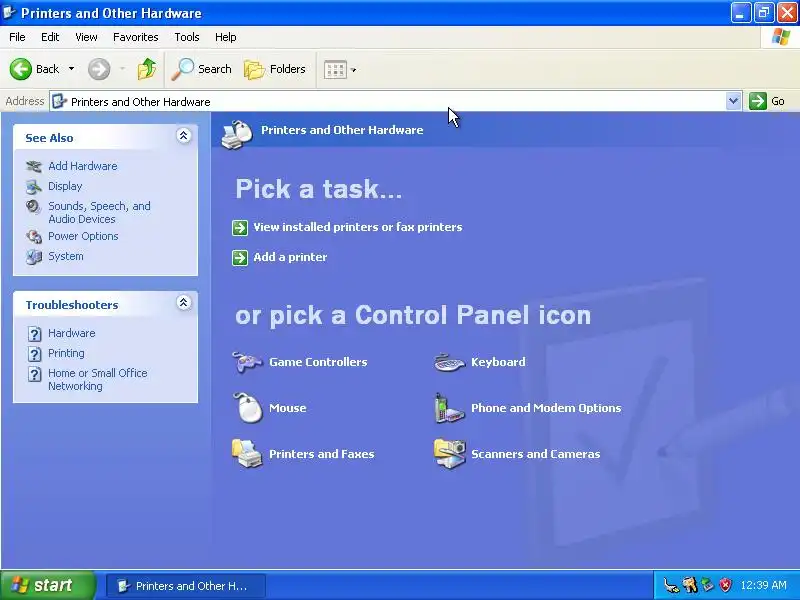This screenshot has width=800, height=600.
Task: Open the Keyboard control panel label
Action: coord(498,362)
